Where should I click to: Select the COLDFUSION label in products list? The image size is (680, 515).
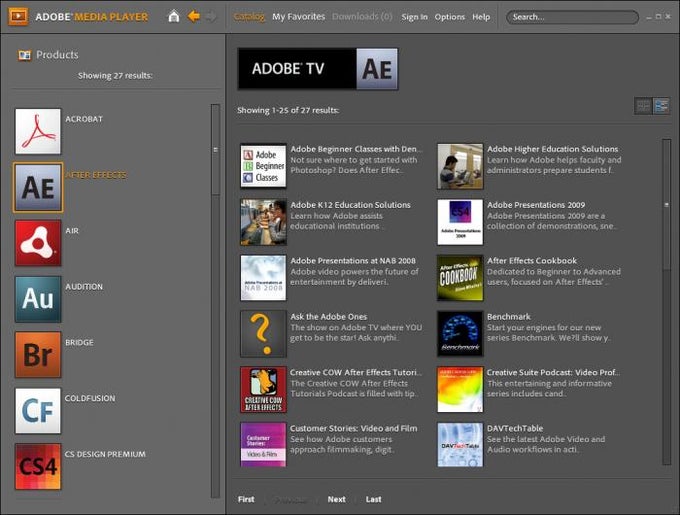coord(90,398)
